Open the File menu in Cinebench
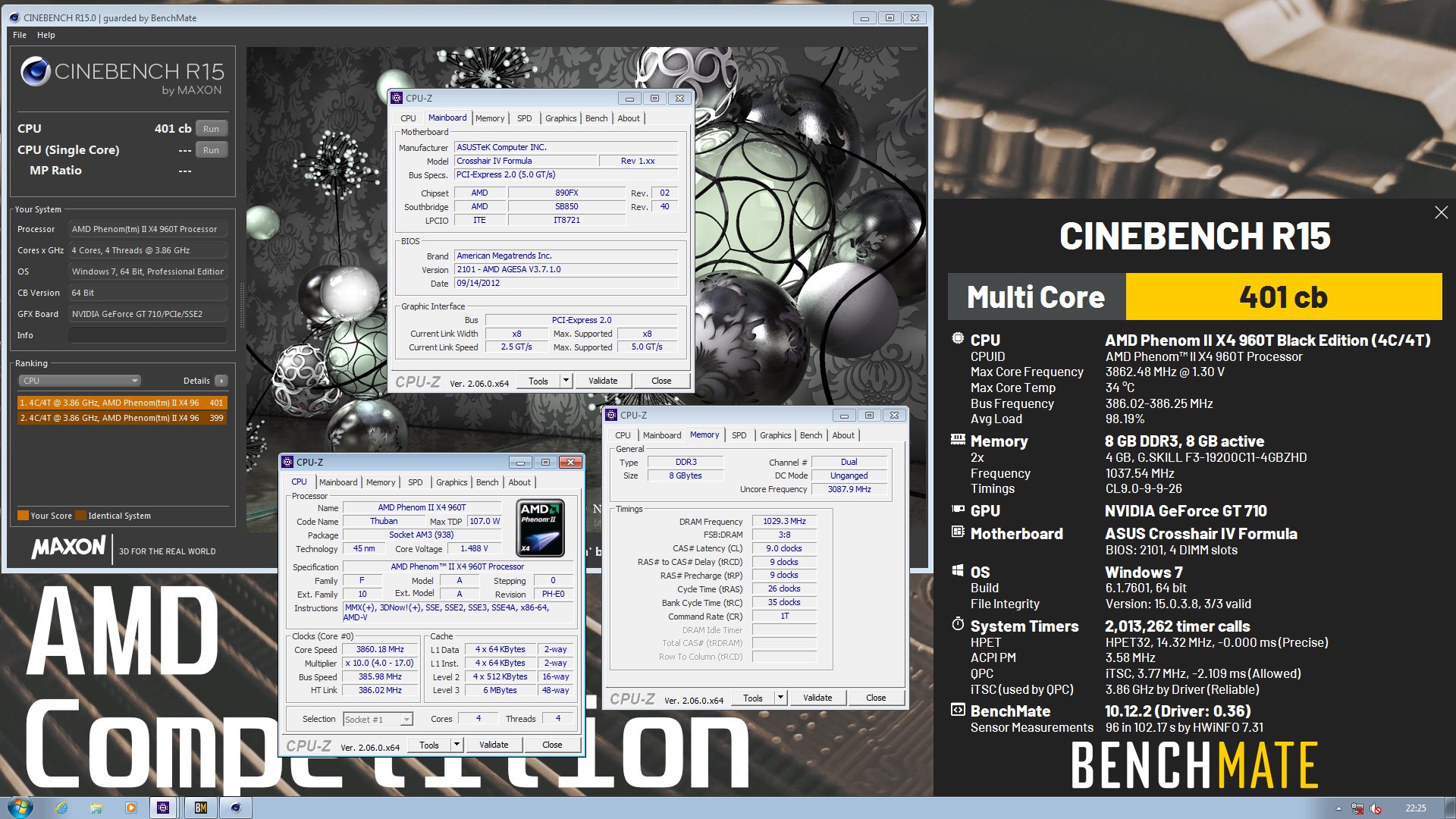This screenshot has width=1456, height=819. 20,35
